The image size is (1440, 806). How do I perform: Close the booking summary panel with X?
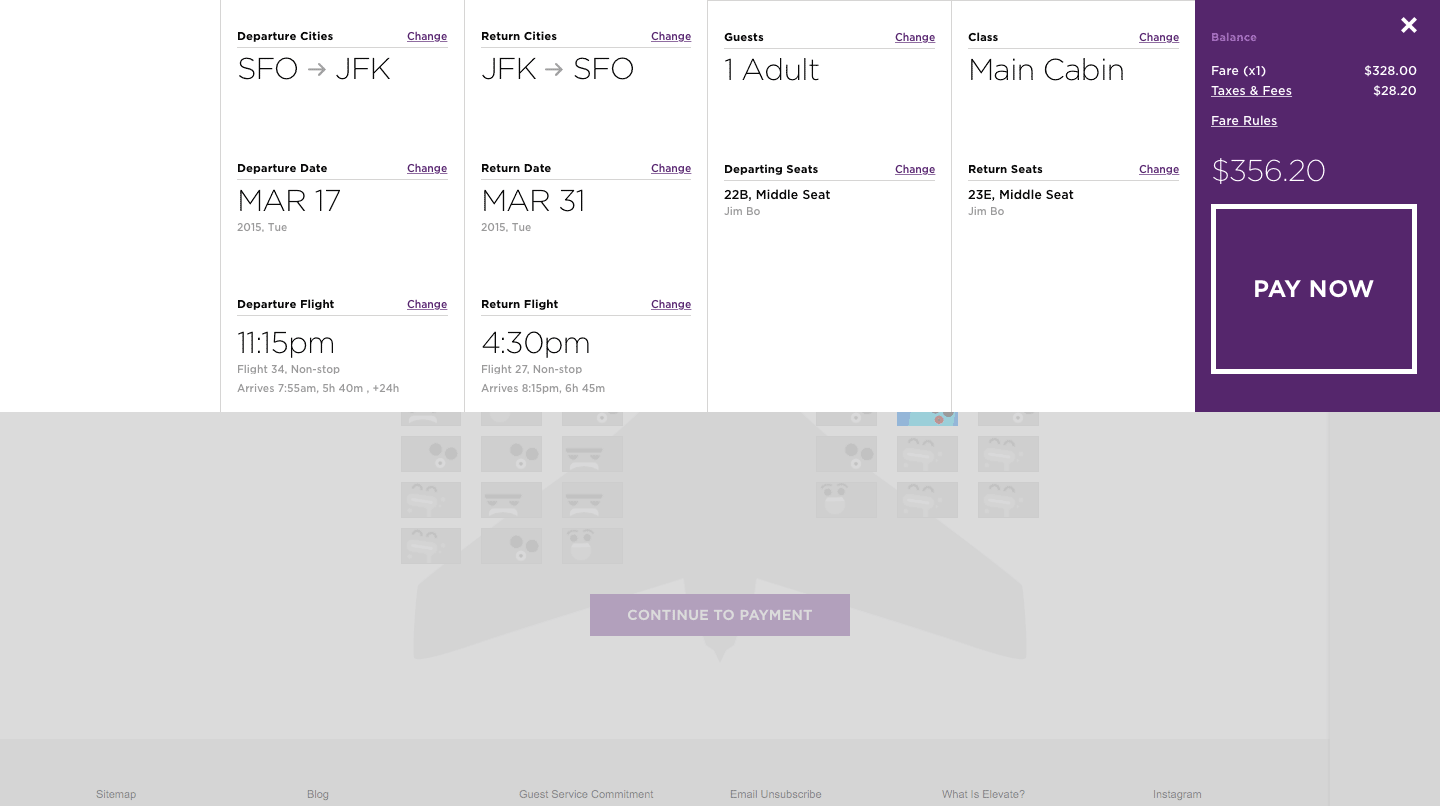coord(1408,26)
